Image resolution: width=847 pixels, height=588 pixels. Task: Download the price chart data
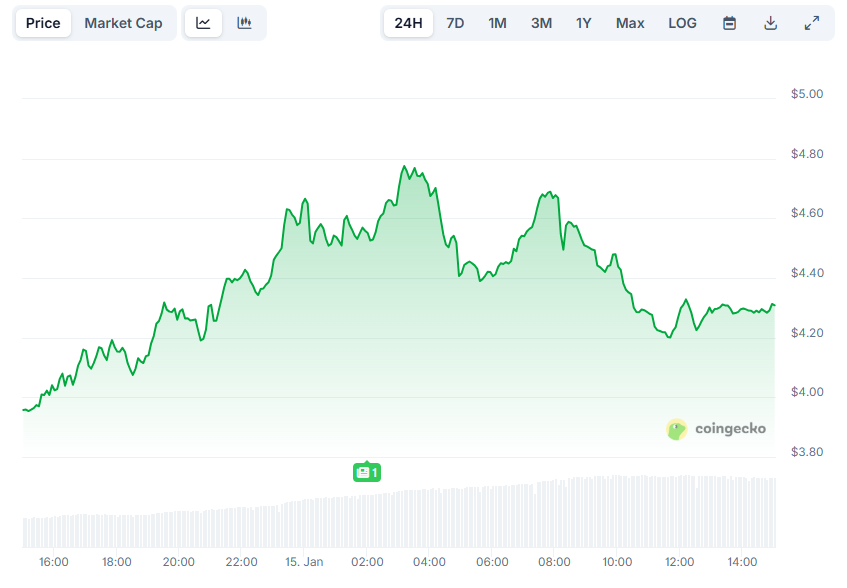tap(770, 22)
